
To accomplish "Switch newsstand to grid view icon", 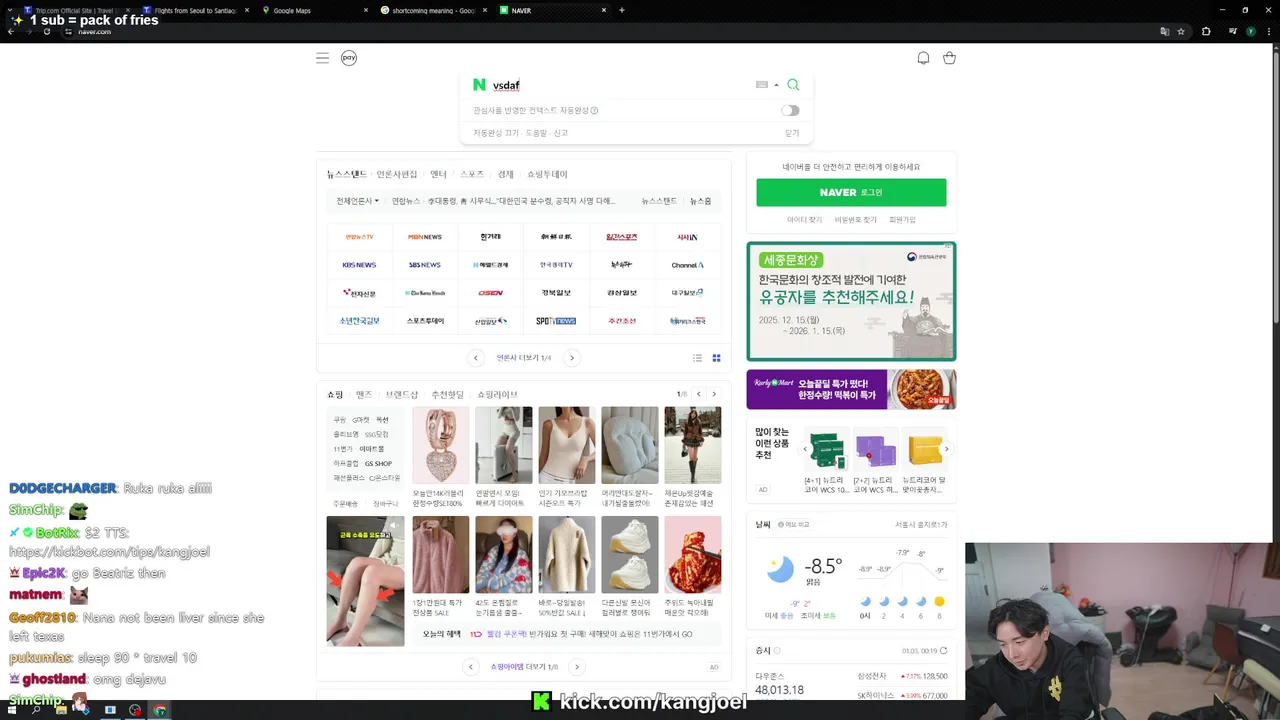I will coord(716,358).
